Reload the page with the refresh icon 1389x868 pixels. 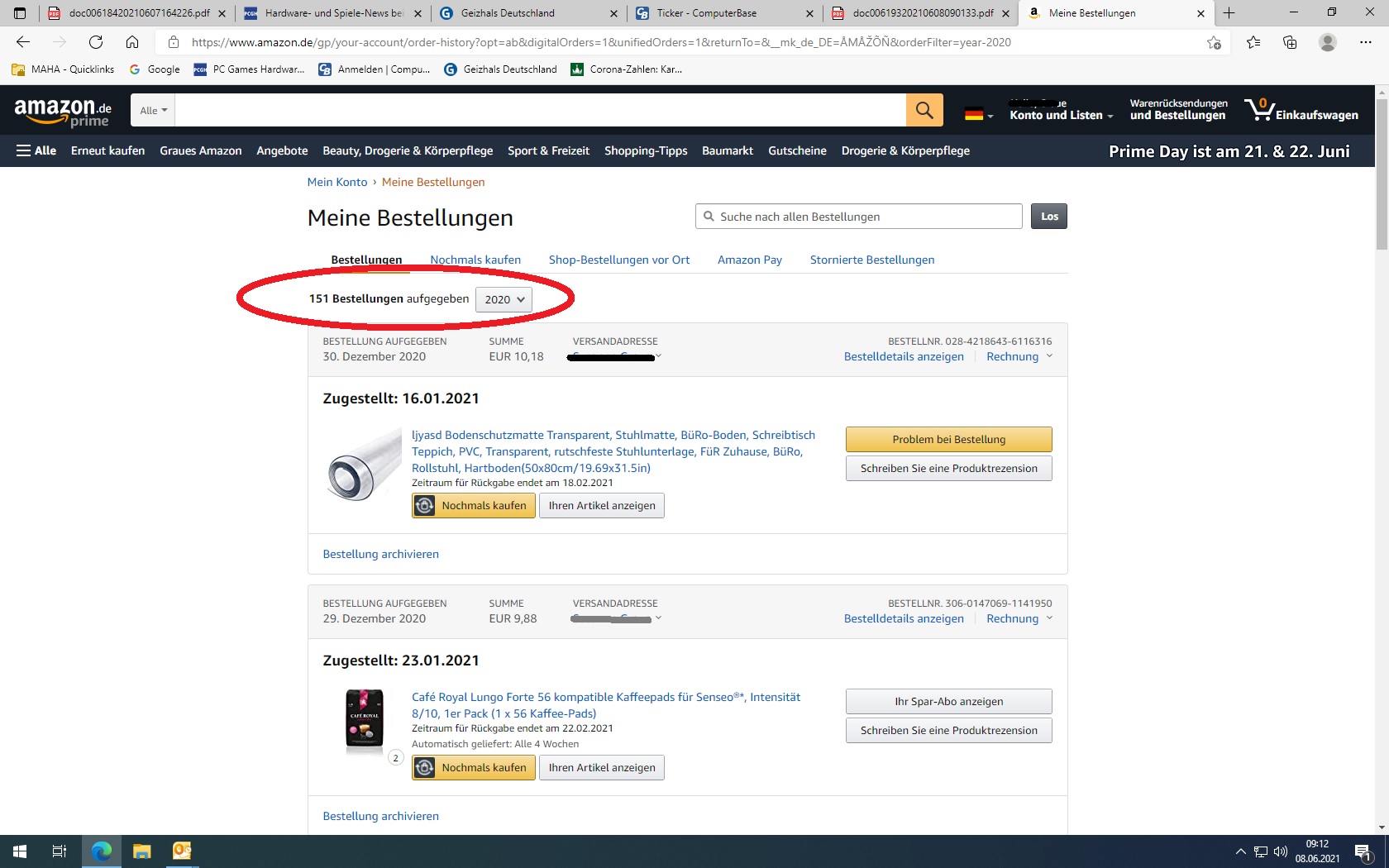[96, 42]
